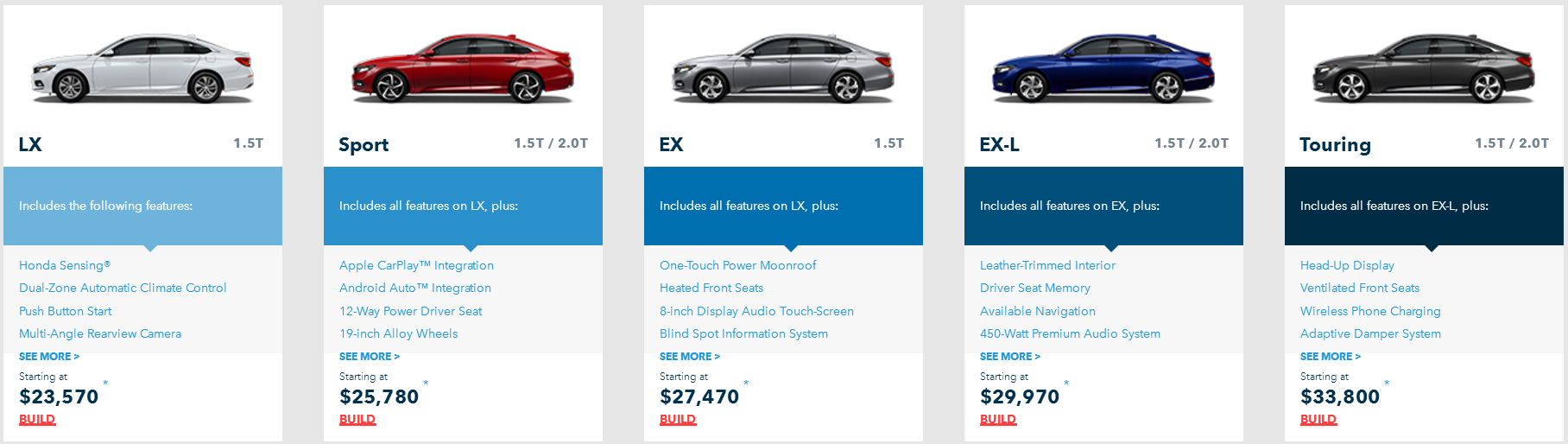
Task: Show more EX features via SEE MORE
Action: tap(690, 357)
